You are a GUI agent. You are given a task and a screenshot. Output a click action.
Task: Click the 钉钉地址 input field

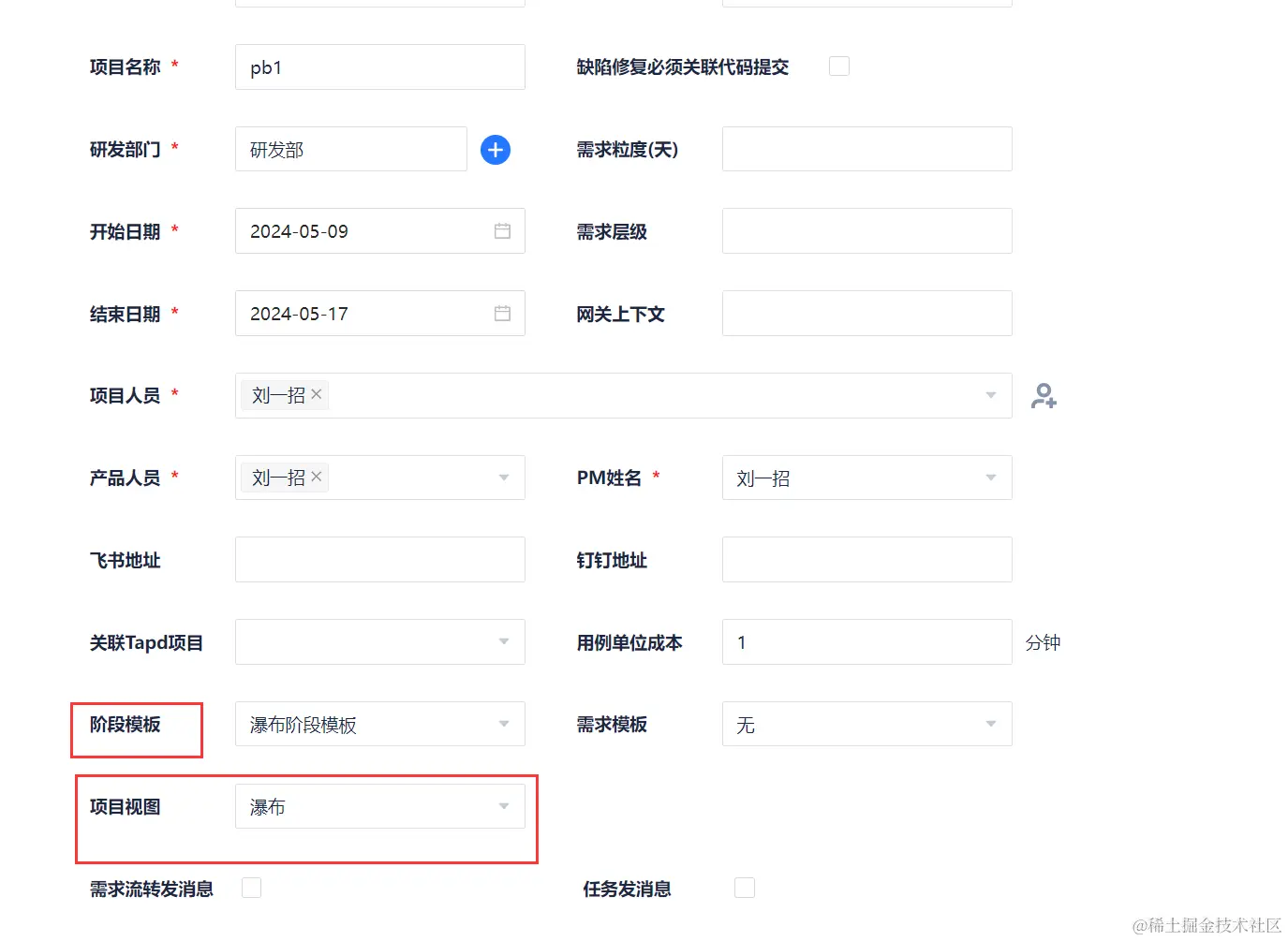867,559
